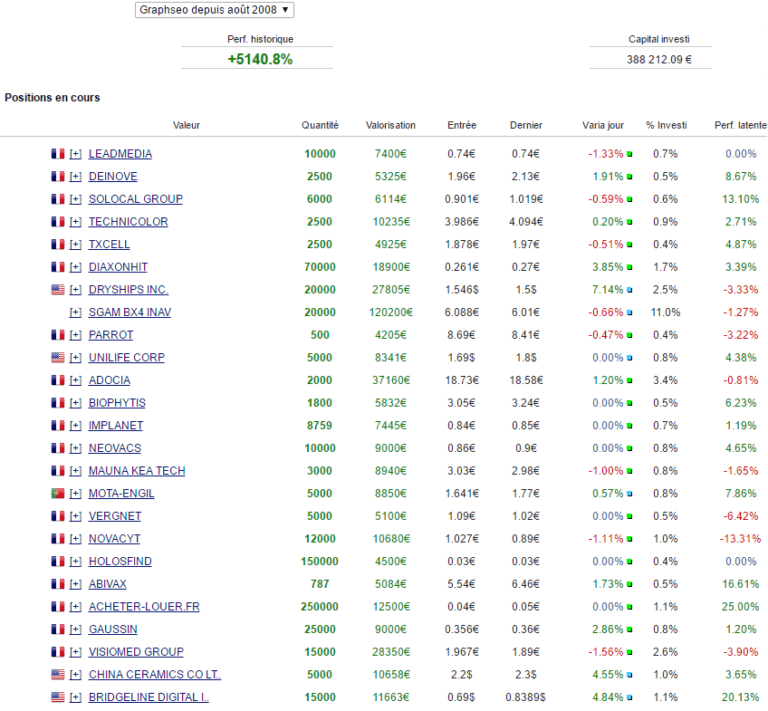Click the Portuguese flag icon beside MOTA-ENGIL

click(x=58, y=494)
